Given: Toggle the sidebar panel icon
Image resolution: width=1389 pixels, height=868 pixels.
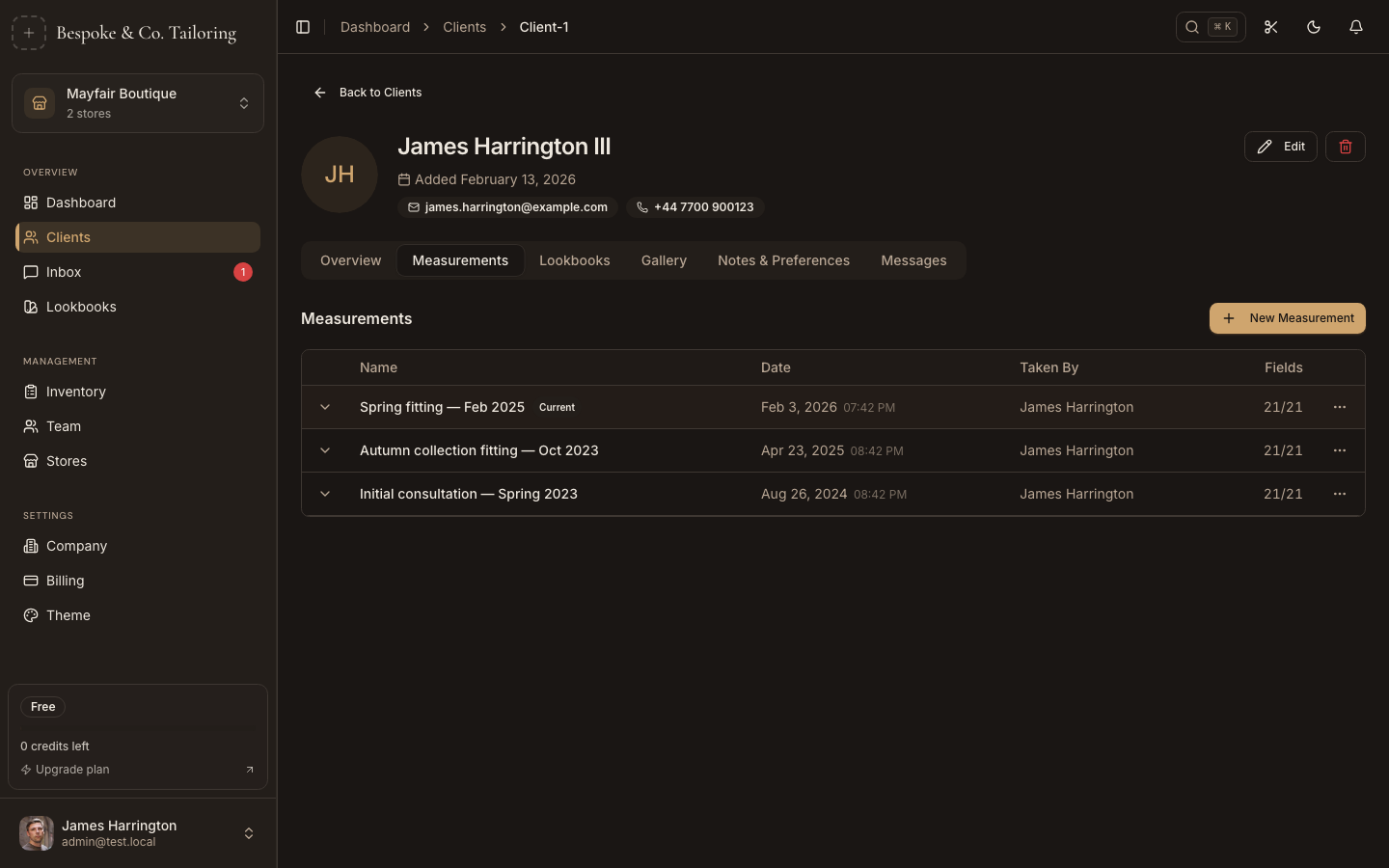Looking at the screenshot, I should (303, 27).
